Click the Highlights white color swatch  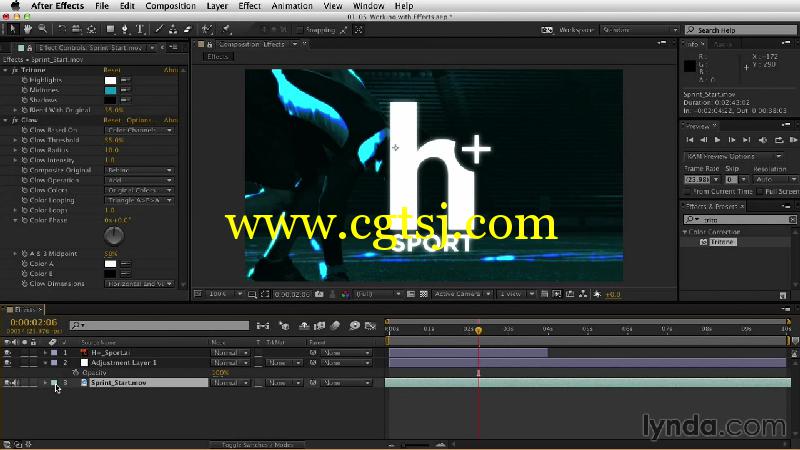point(110,80)
